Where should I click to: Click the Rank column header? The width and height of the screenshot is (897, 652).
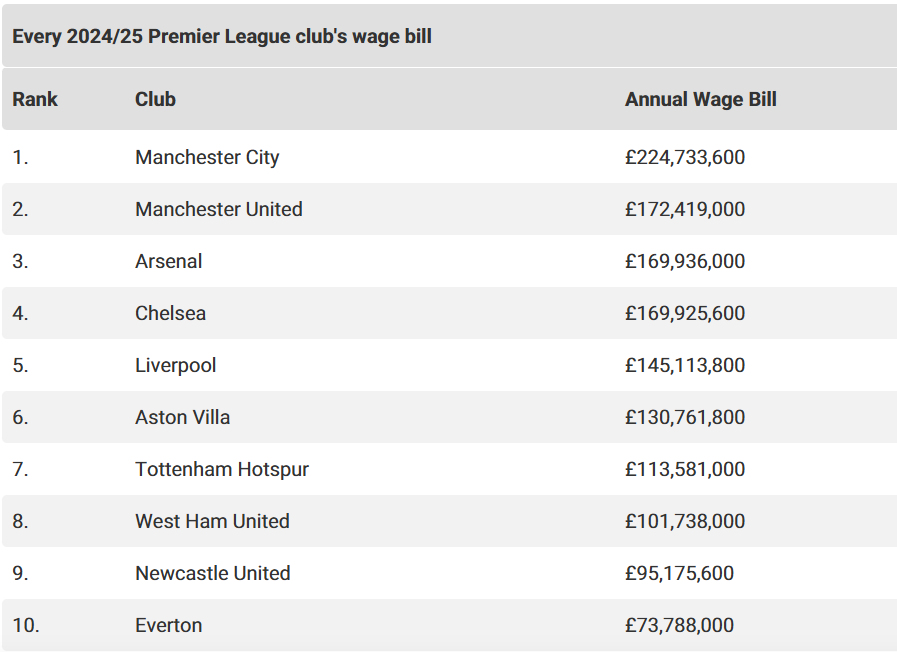click(35, 99)
